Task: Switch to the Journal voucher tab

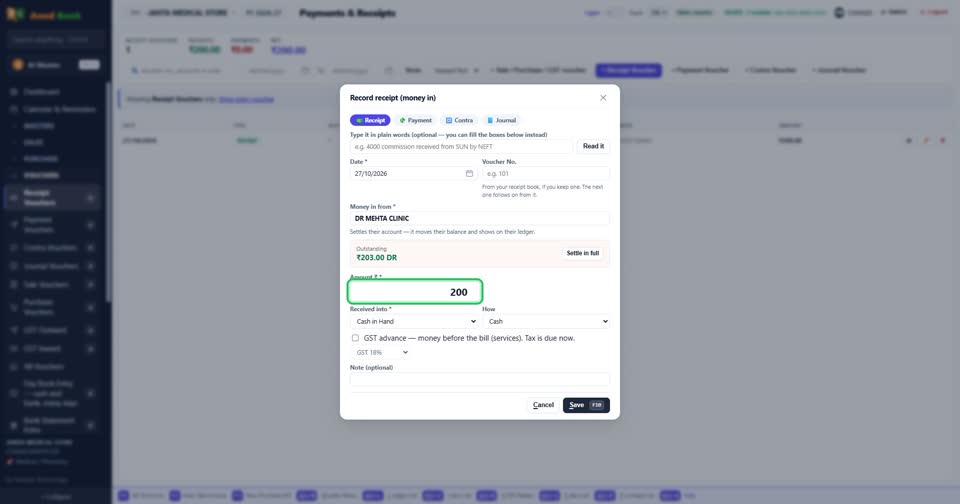Action: [501, 121]
